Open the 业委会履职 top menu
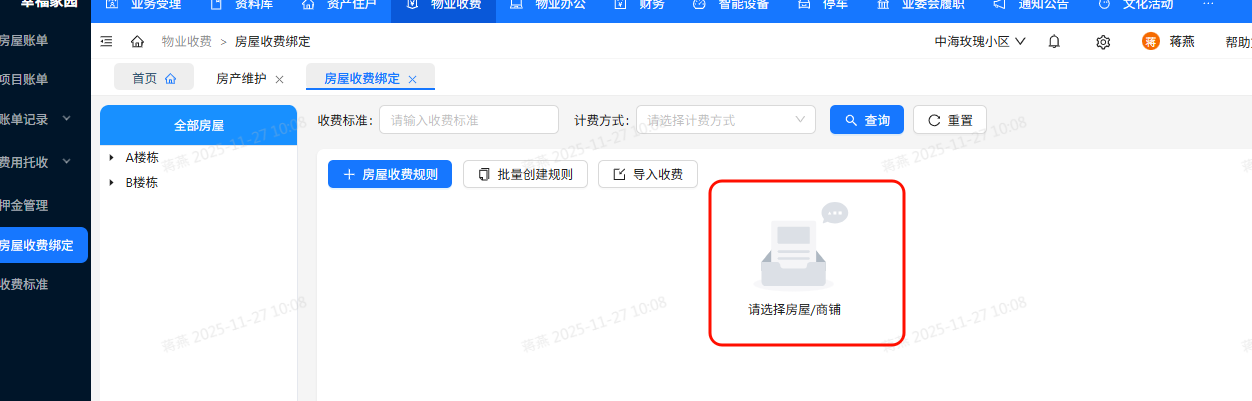The width and height of the screenshot is (1252, 401). coord(922,5)
